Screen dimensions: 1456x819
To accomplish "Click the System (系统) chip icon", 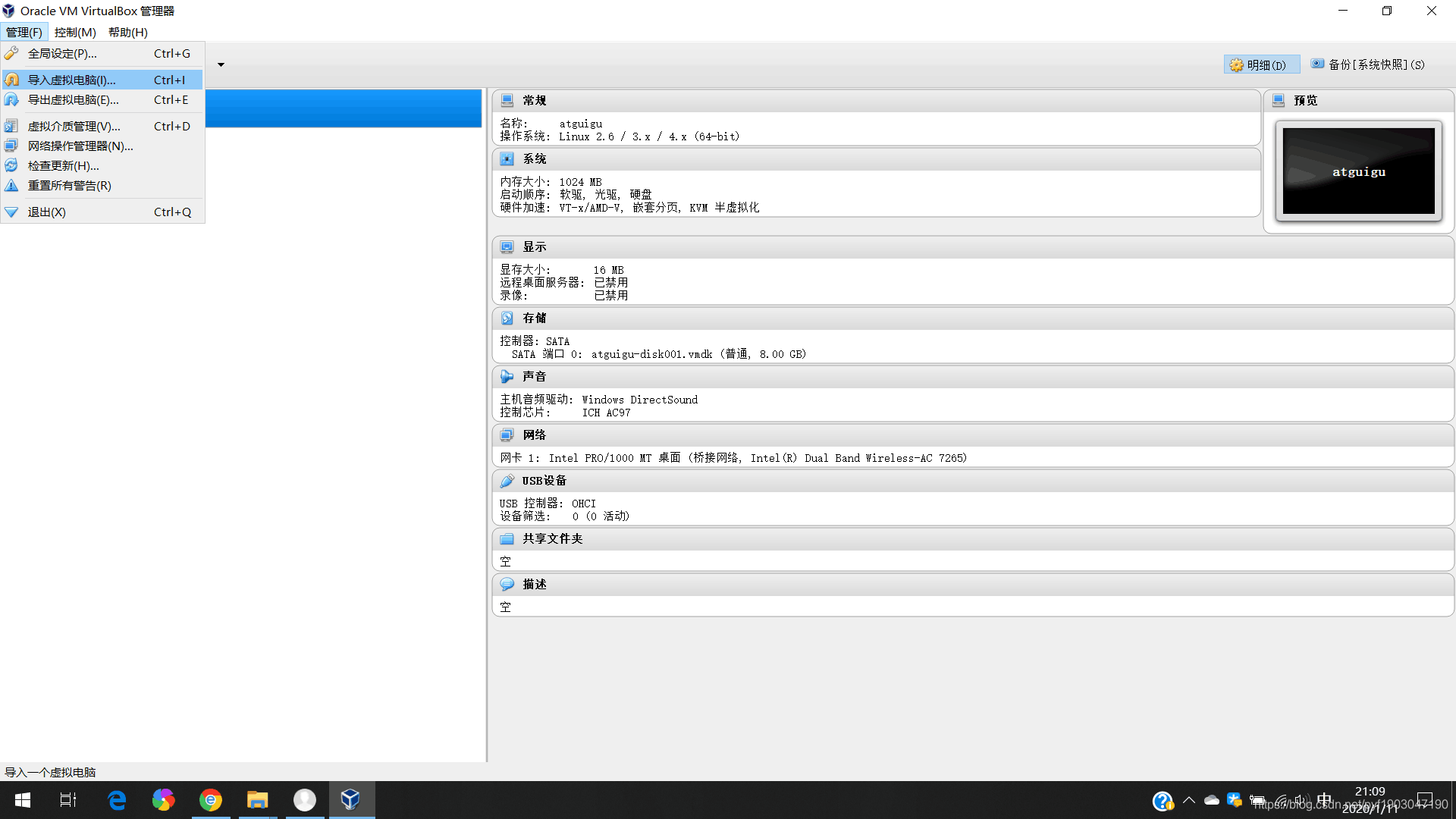I will tap(507, 158).
